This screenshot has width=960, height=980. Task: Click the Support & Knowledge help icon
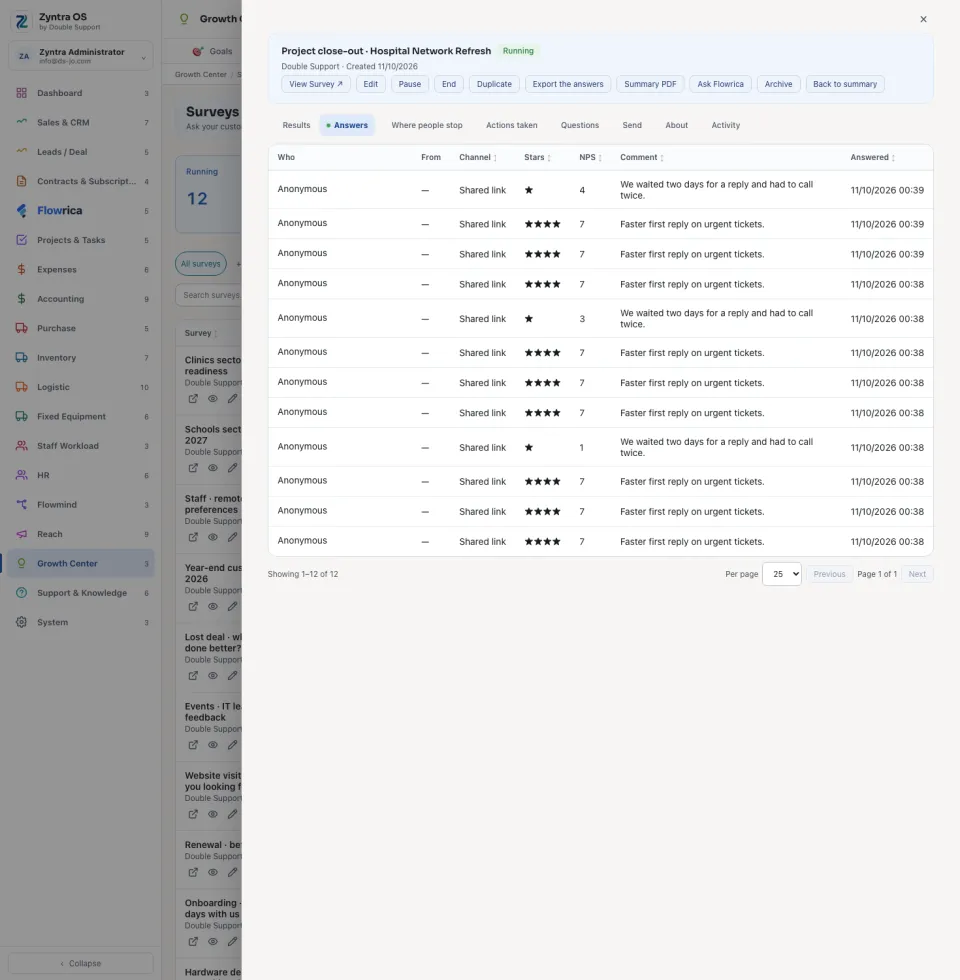pyautogui.click(x=21, y=592)
